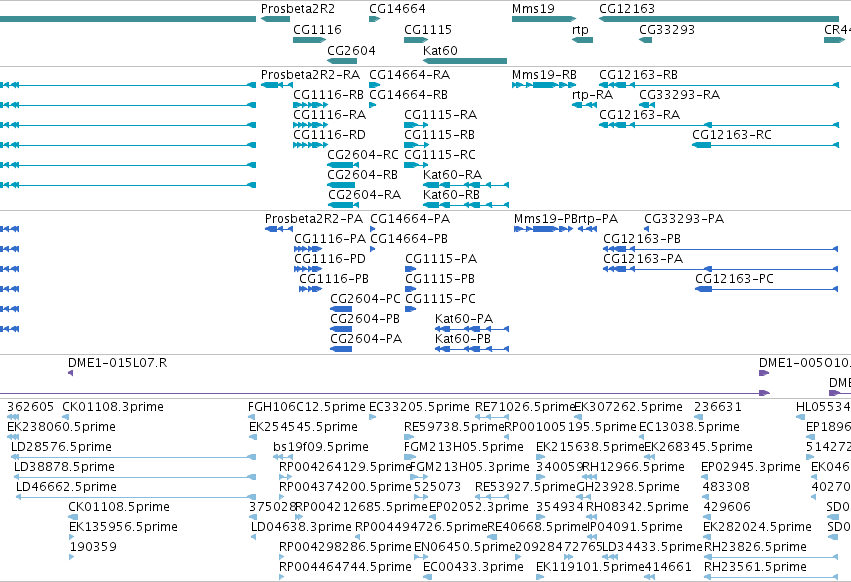Select the CG1115-RC transcript label
851x582 pixels.
click(x=440, y=155)
